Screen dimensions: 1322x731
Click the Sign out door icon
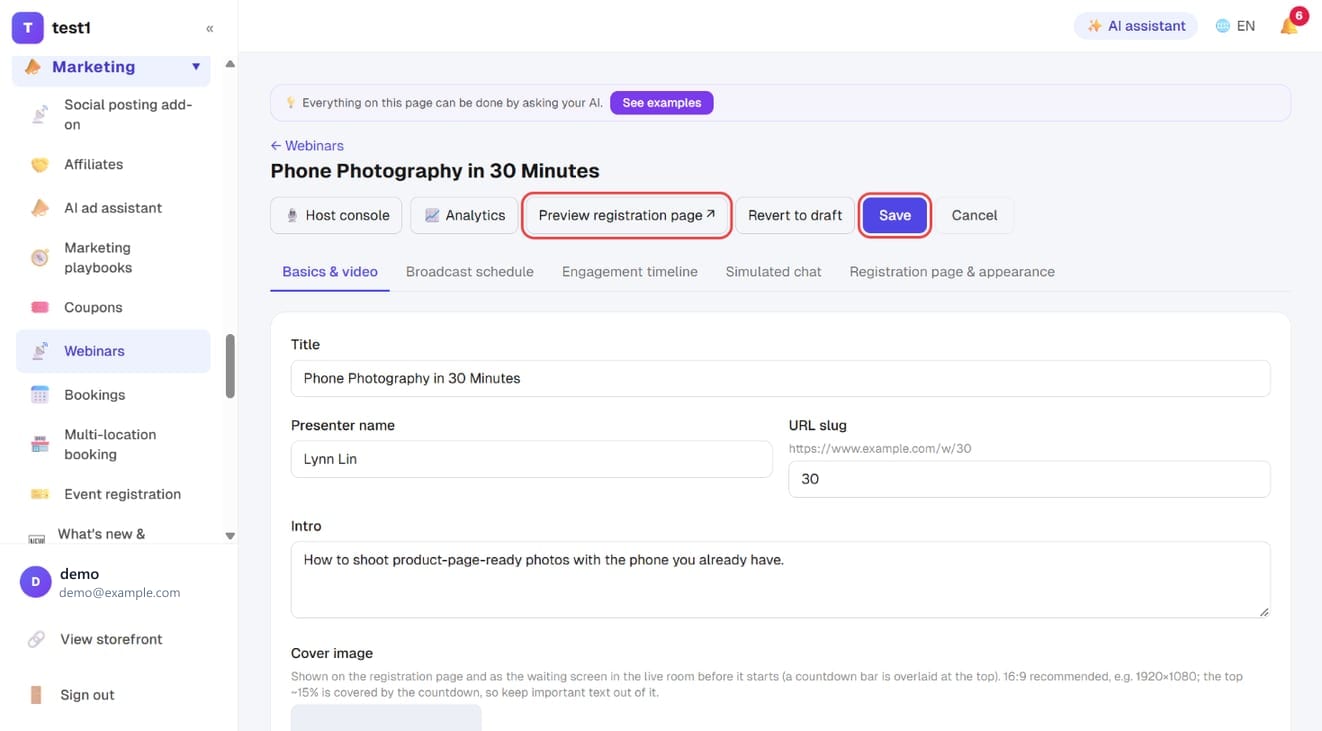coord(36,695)
